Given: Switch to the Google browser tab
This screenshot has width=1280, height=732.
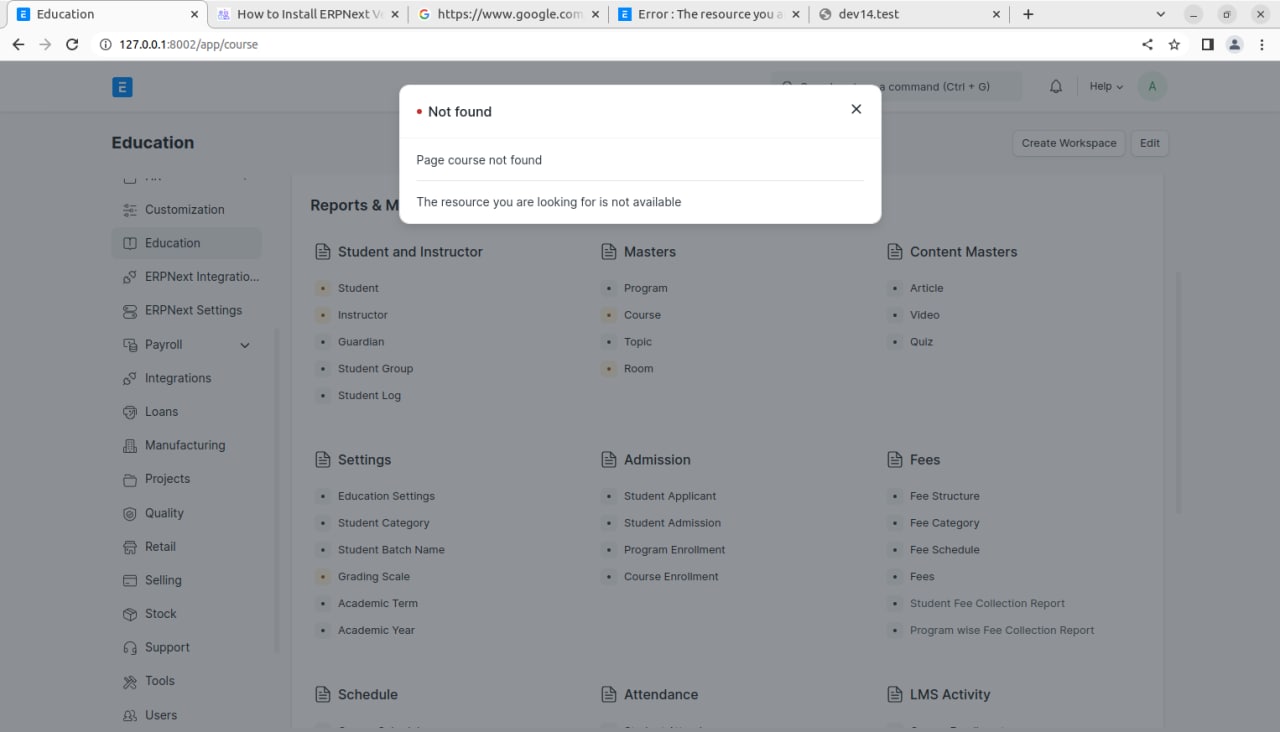Looking at the screenshot, I should click(509, 14).
